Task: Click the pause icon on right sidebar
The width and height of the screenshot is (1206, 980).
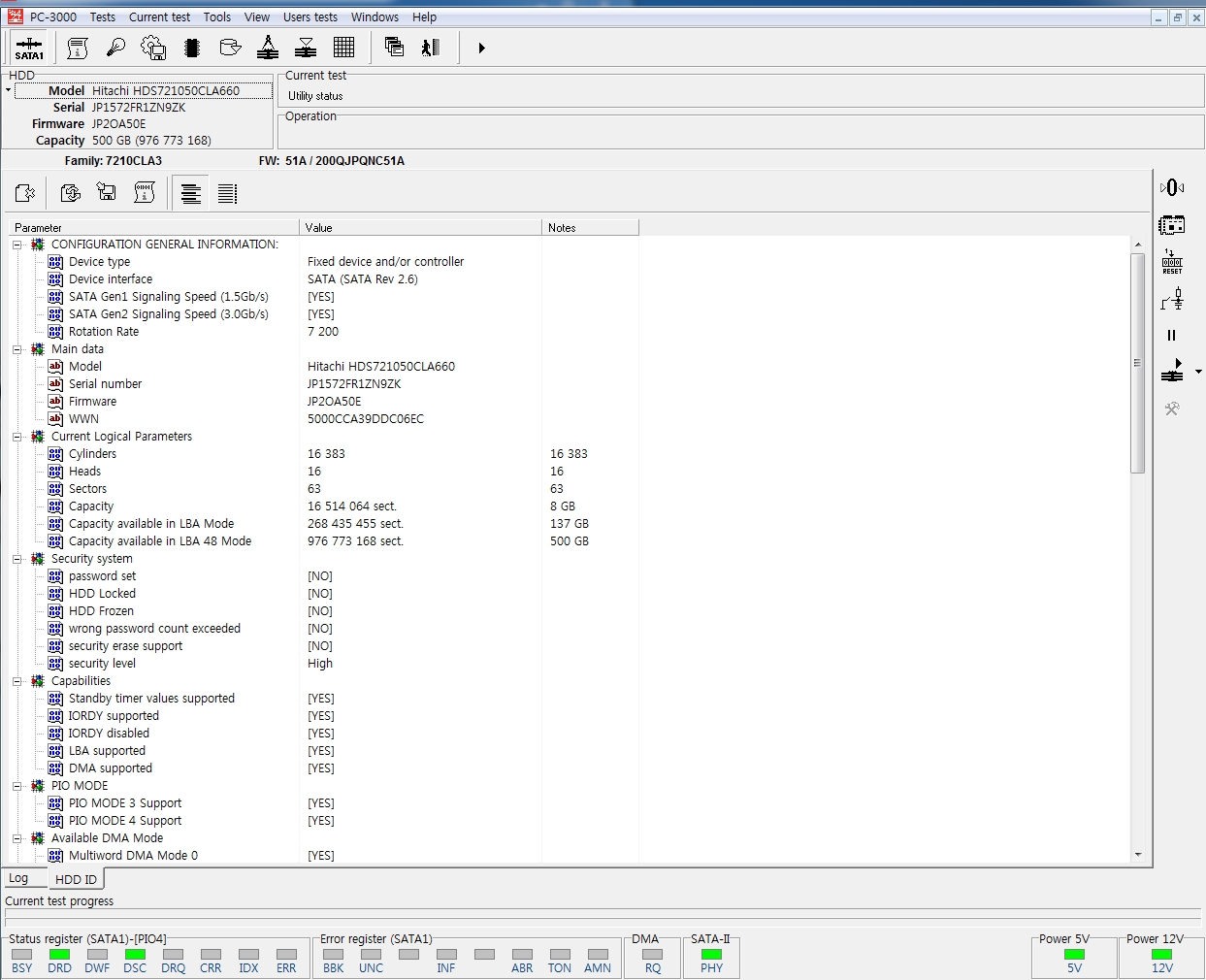Action: point(1171,336)
